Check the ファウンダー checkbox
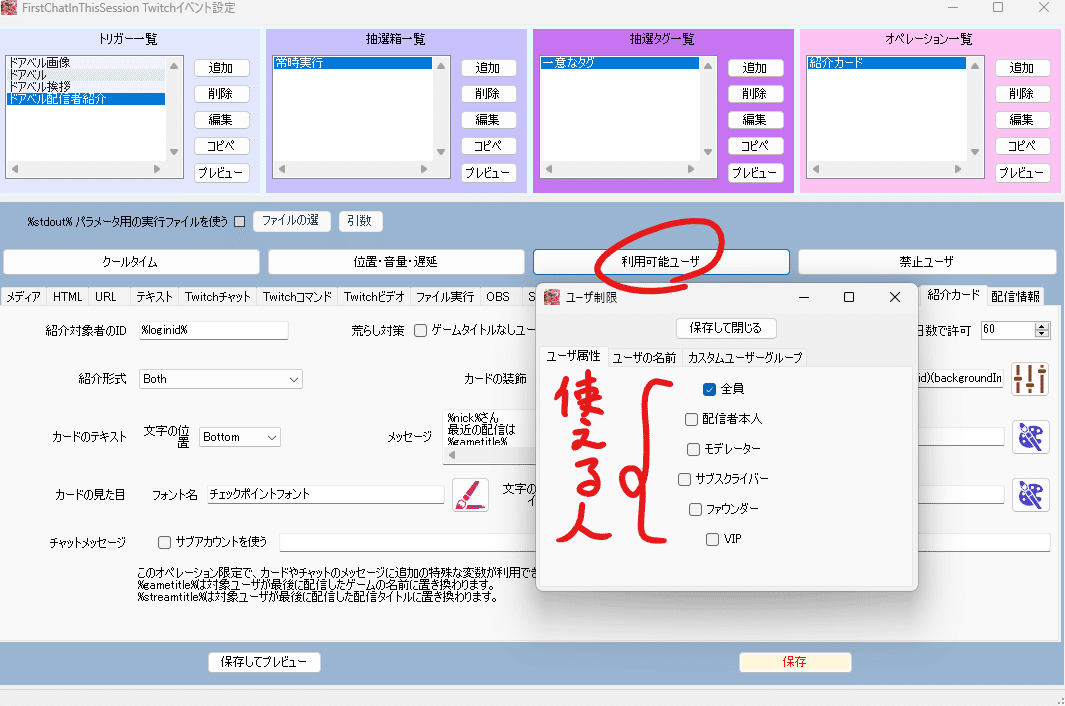 tap(696, 509)
